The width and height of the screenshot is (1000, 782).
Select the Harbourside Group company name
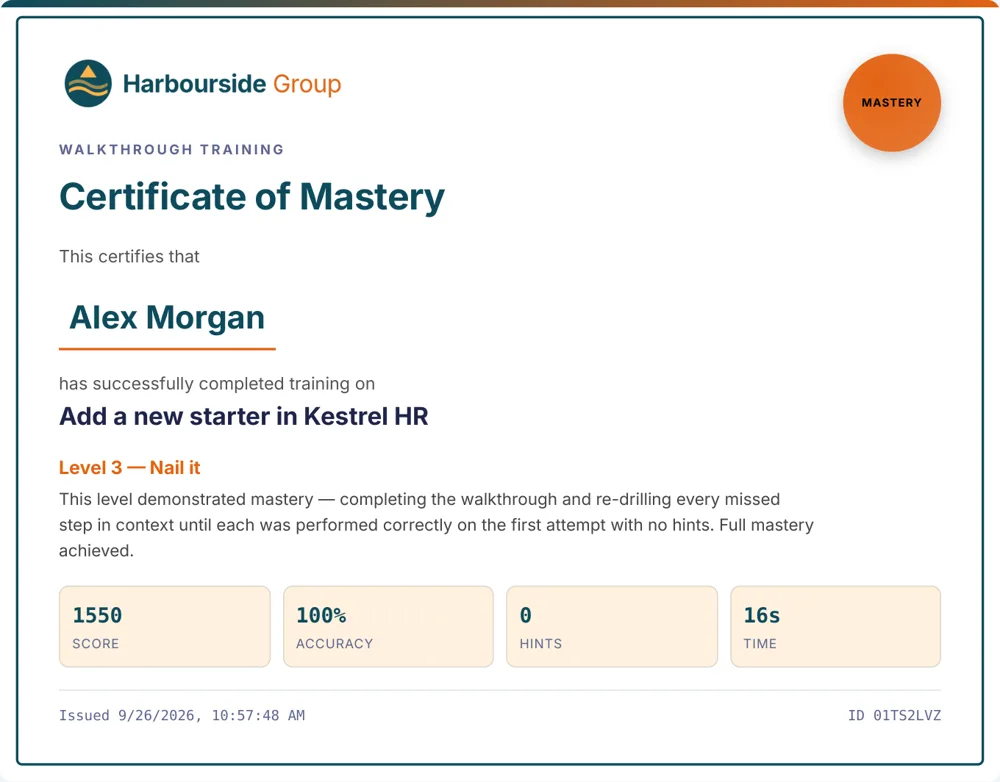[x=232, y=84]
